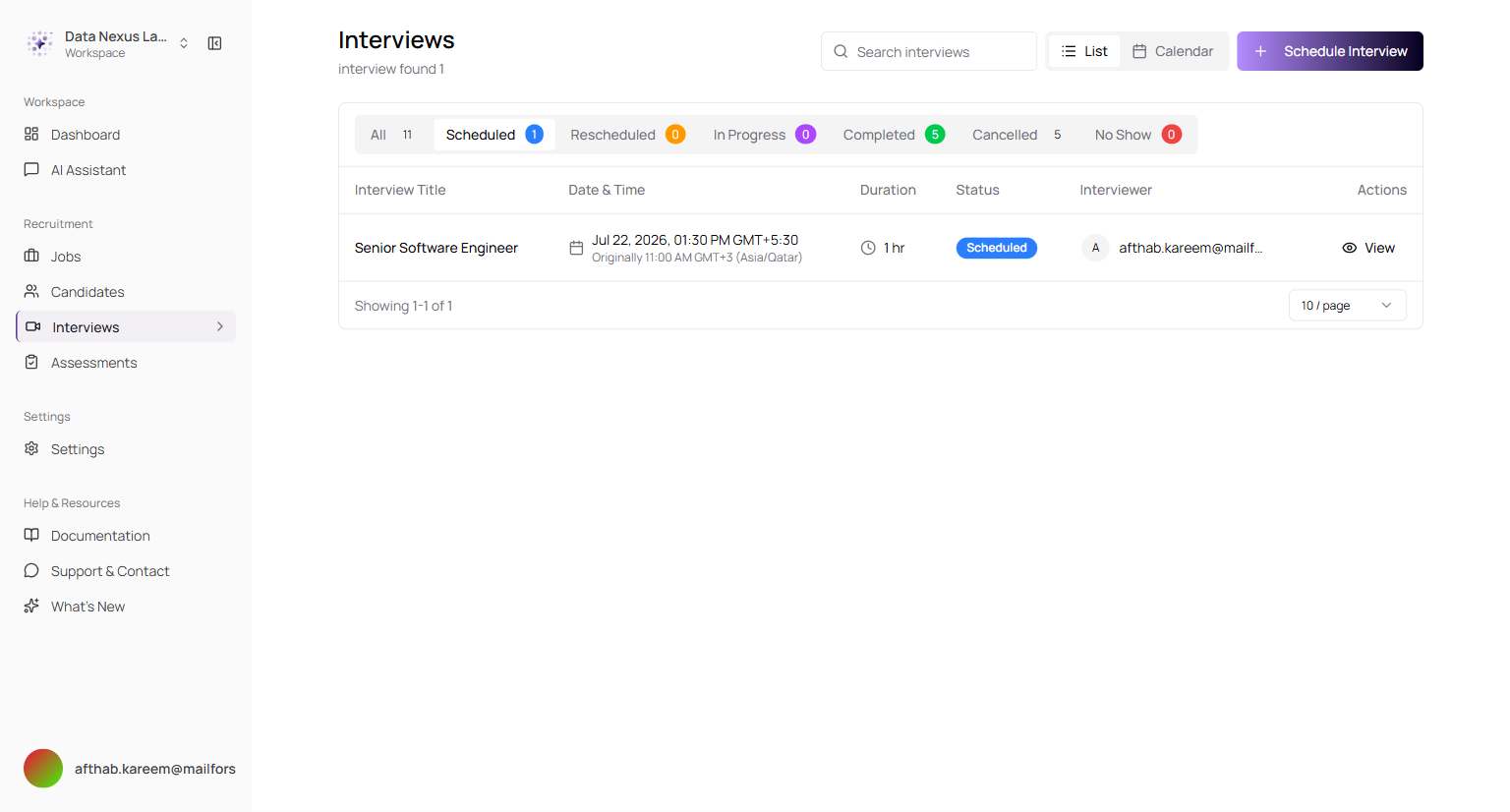
Task: Click the blue Scheduled status badge
Action: tap(996, 248)
